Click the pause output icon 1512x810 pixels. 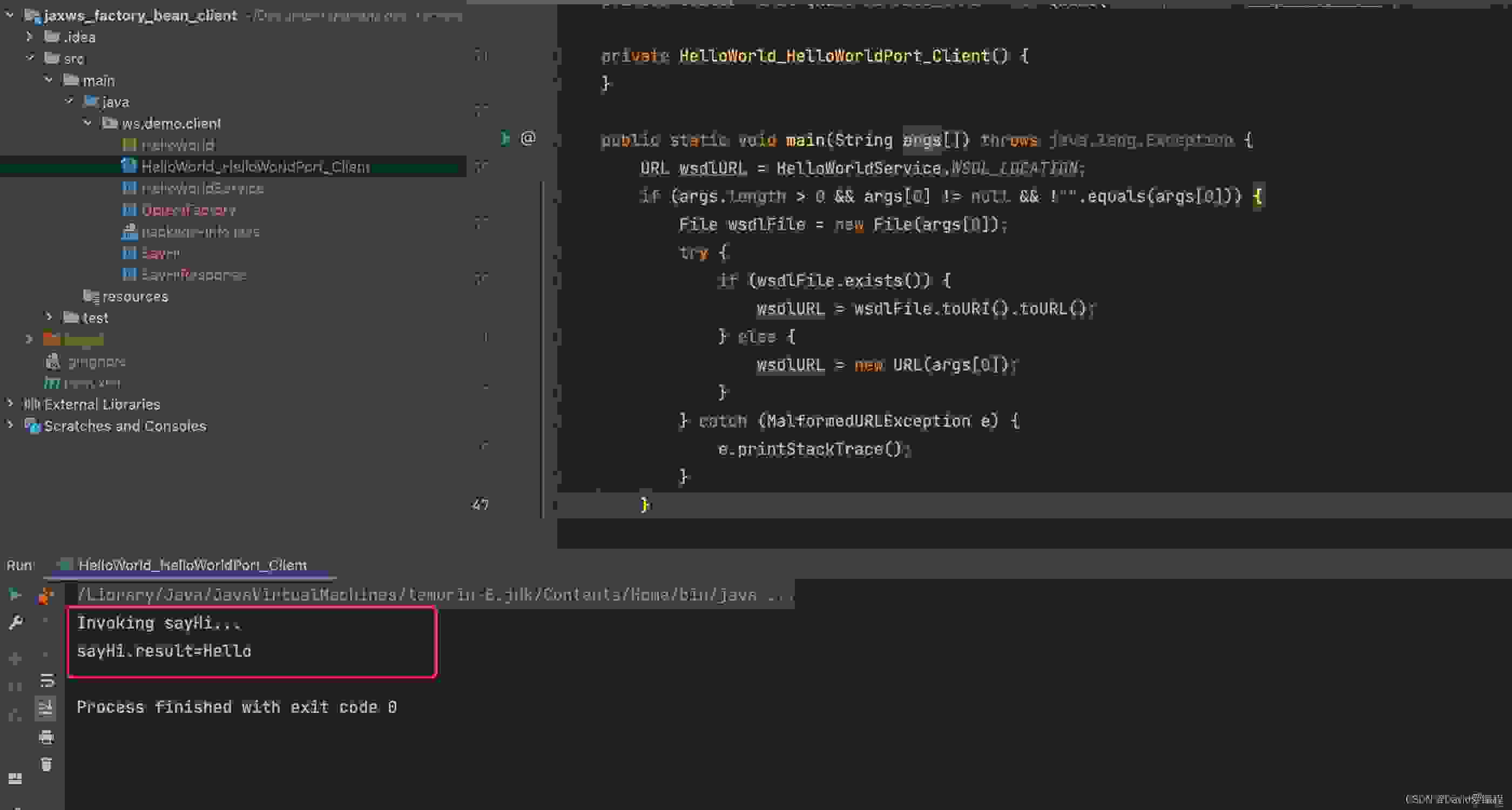(15, 686)
